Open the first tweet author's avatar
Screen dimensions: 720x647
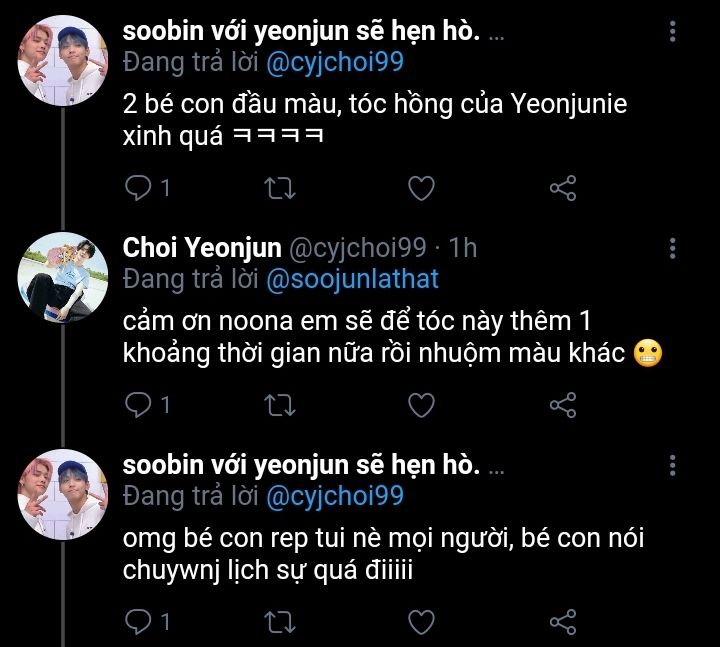[62, 58]
